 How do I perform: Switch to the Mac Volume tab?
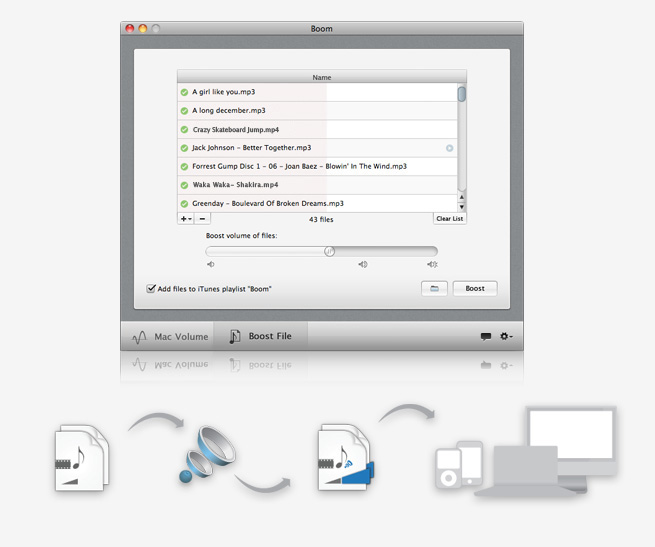click(169, 336)
